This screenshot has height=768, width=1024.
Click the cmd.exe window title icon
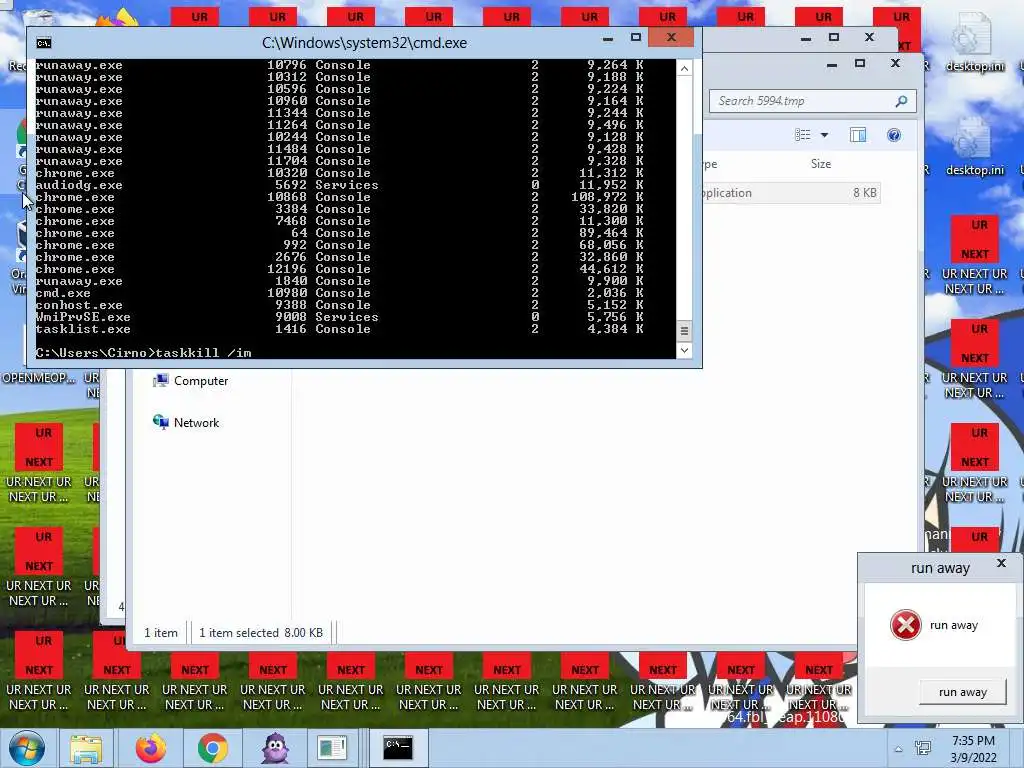(44, 43)
